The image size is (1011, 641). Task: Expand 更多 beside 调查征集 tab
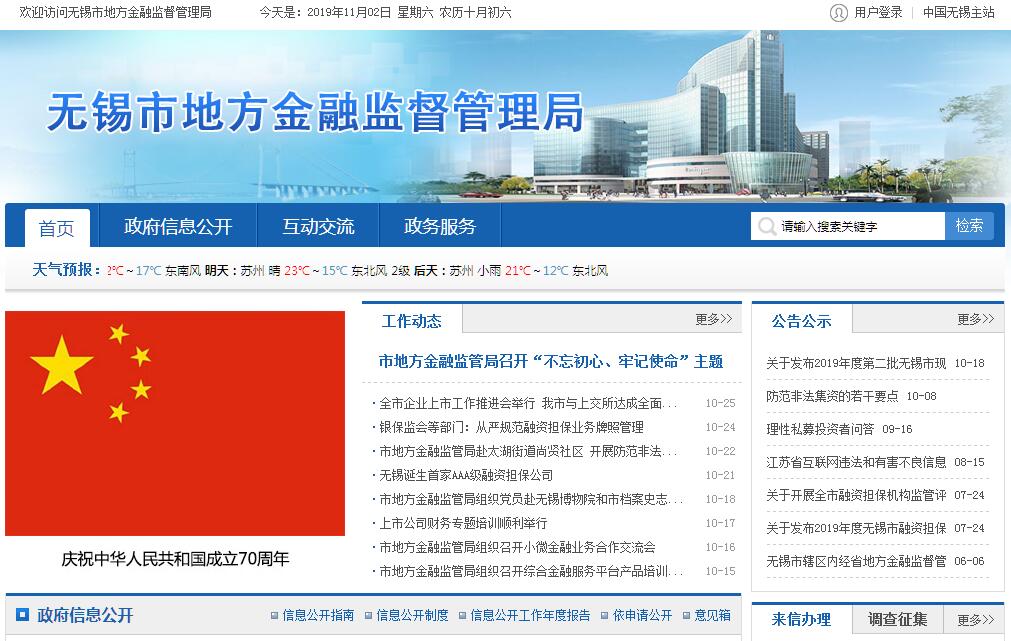click(x=975, y=620)
